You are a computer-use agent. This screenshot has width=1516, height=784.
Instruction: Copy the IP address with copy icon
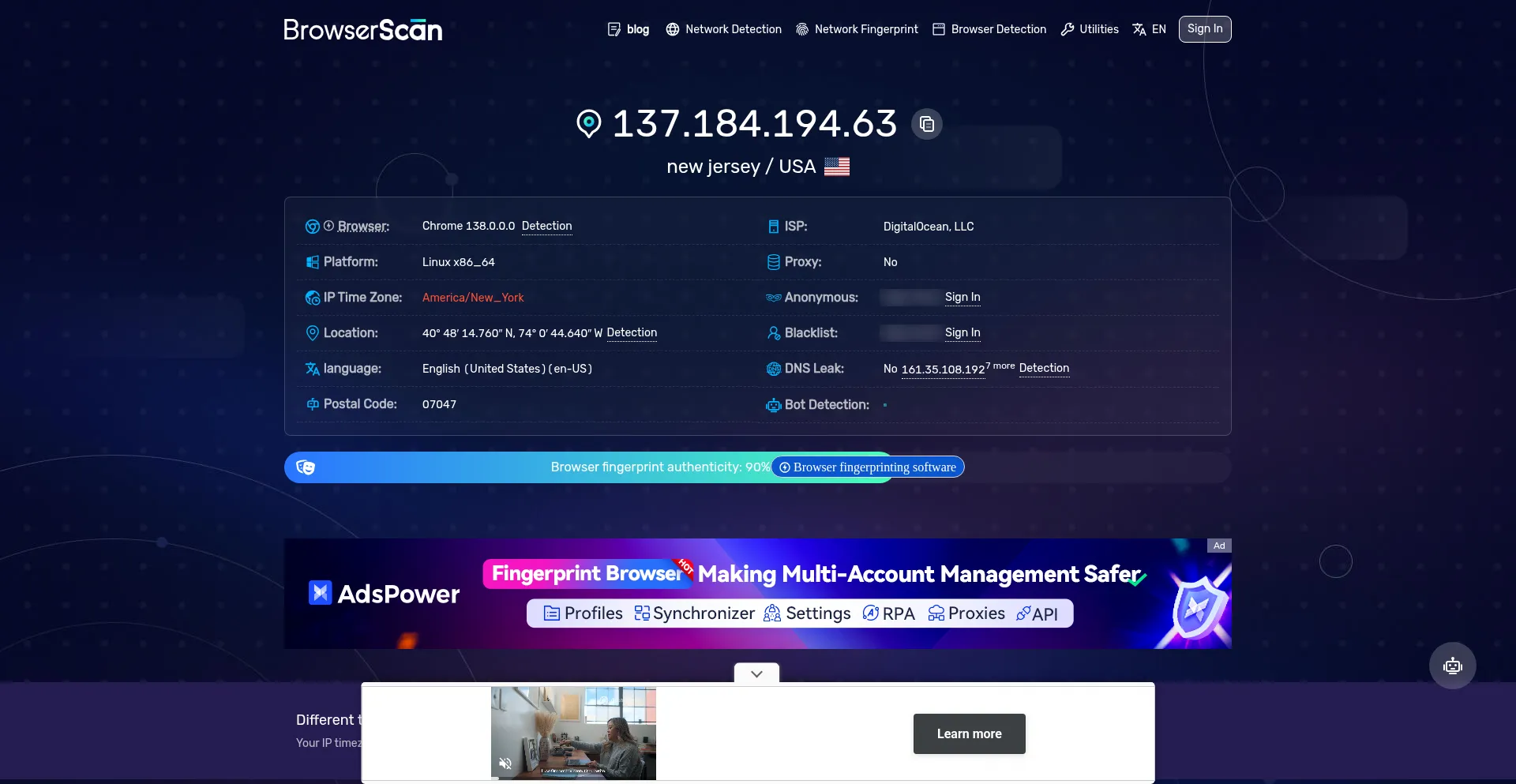pos(927,124)
